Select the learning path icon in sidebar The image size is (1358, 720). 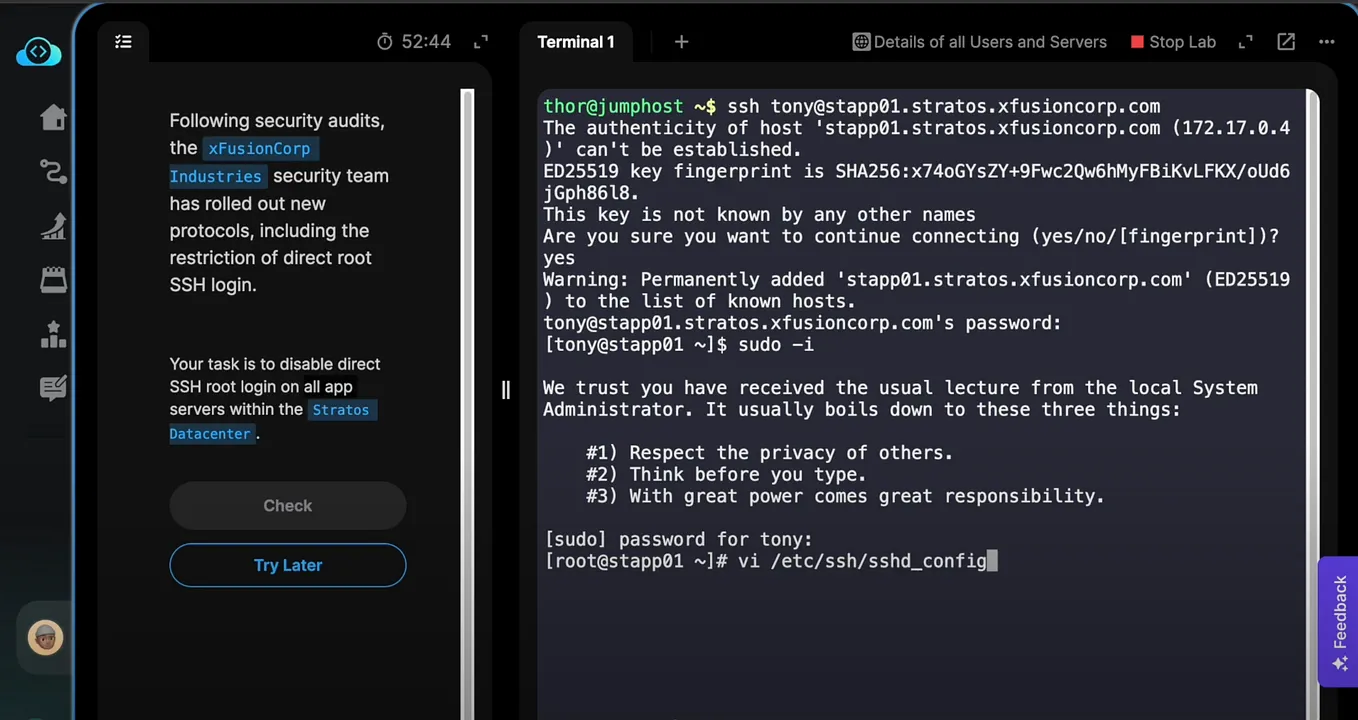click(53, 172)
